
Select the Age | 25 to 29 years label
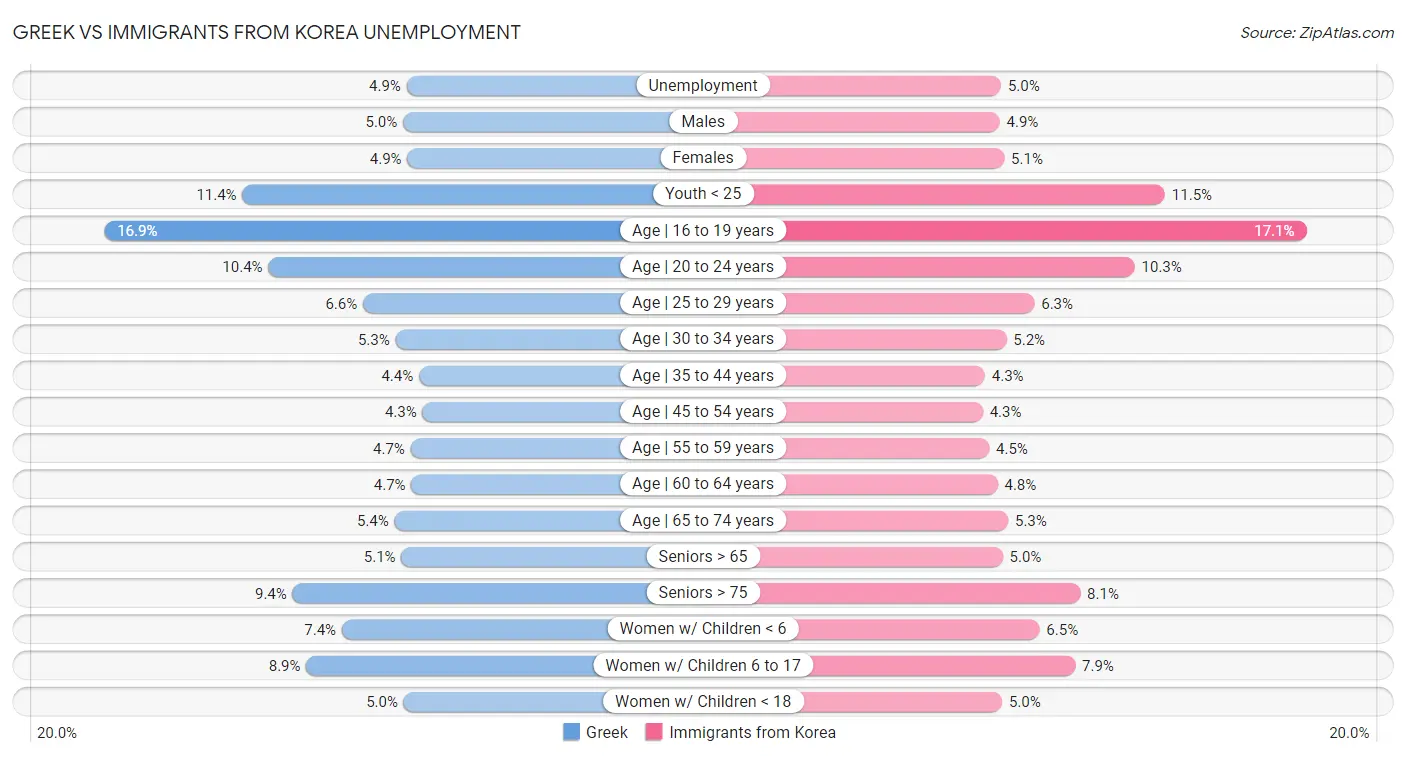coord(703,303)
